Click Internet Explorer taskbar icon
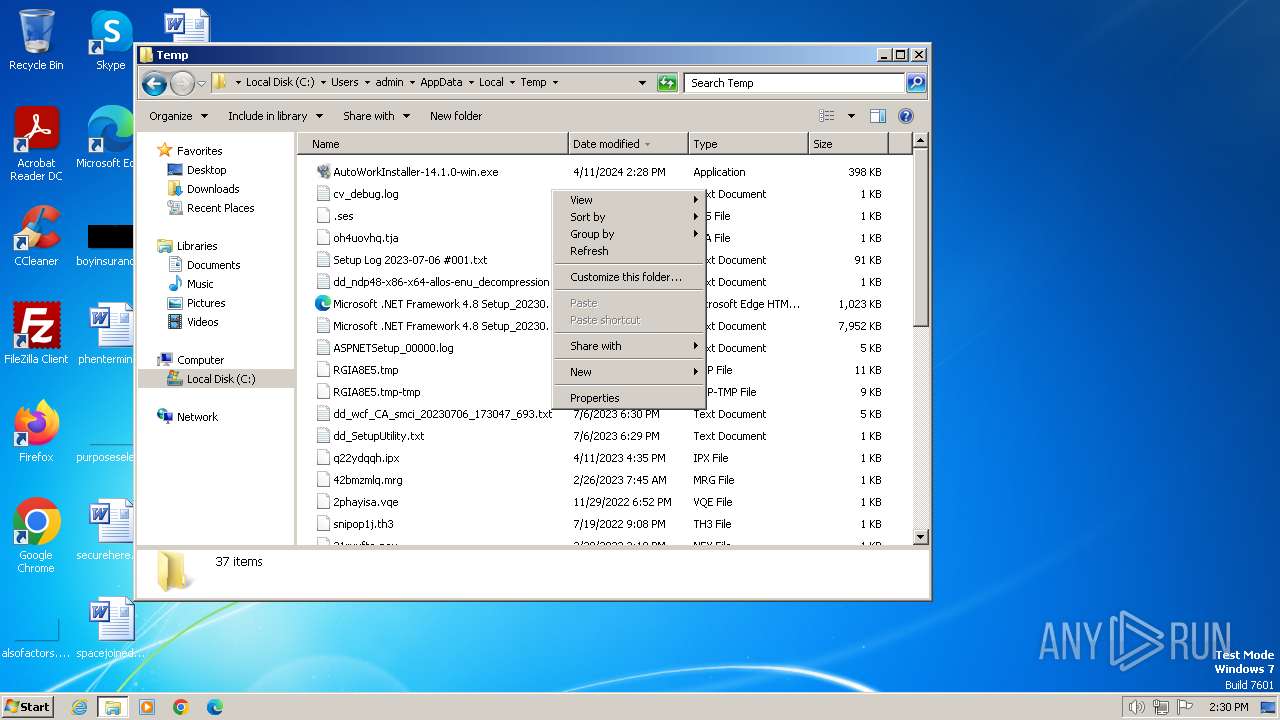 [79, 707]
